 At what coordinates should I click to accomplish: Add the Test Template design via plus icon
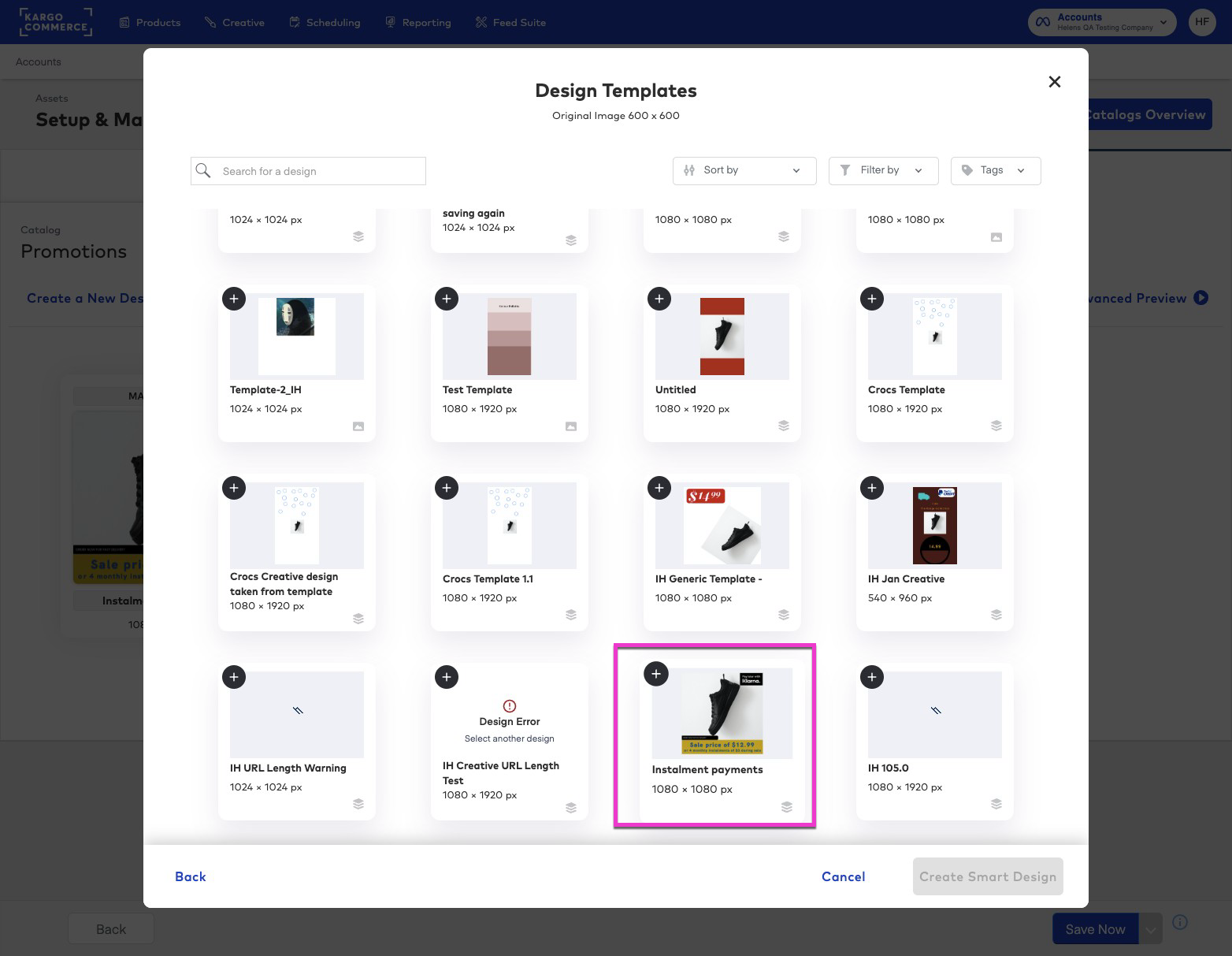(447, 299)
